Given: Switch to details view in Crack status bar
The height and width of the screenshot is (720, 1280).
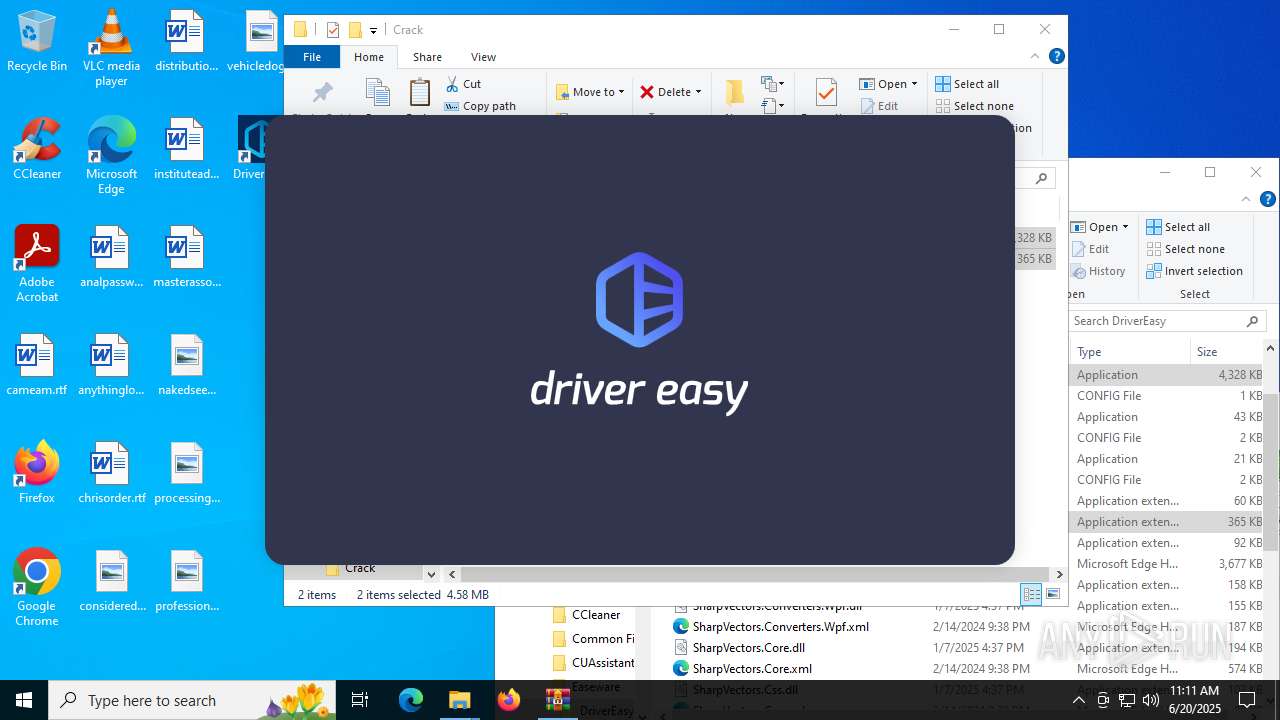Looking at the screenshot, I should click(x=1031, y=594).
